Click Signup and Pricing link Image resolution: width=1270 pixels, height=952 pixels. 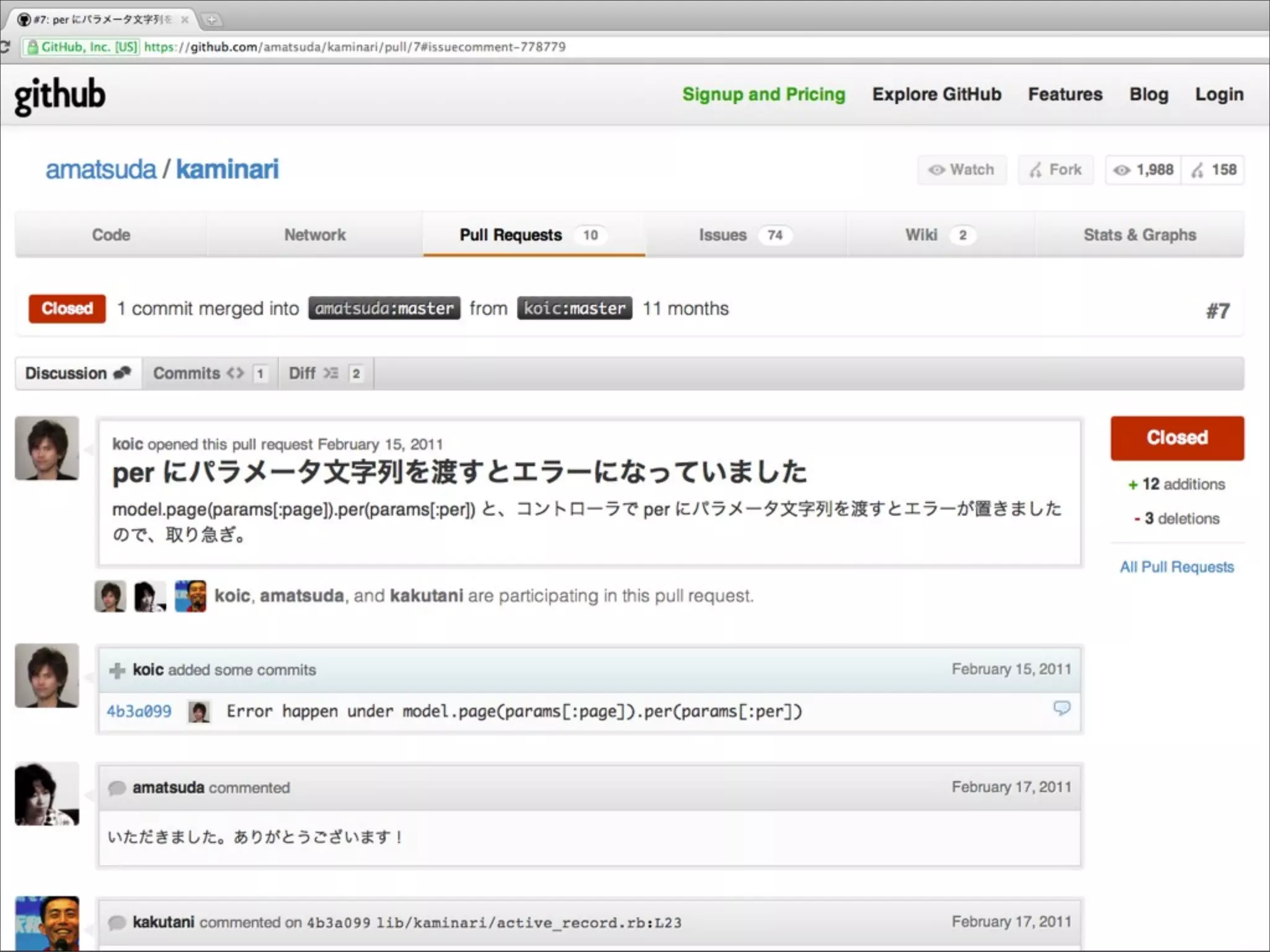pos(763,94)
